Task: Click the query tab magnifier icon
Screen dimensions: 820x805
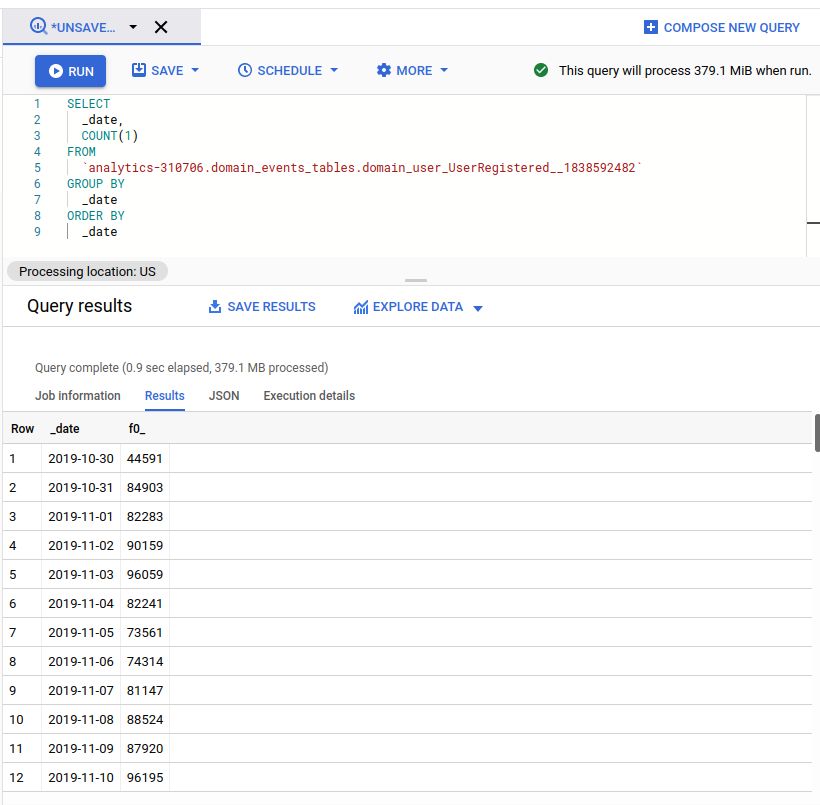Action: pyautogui.click(x=38, y=26)
